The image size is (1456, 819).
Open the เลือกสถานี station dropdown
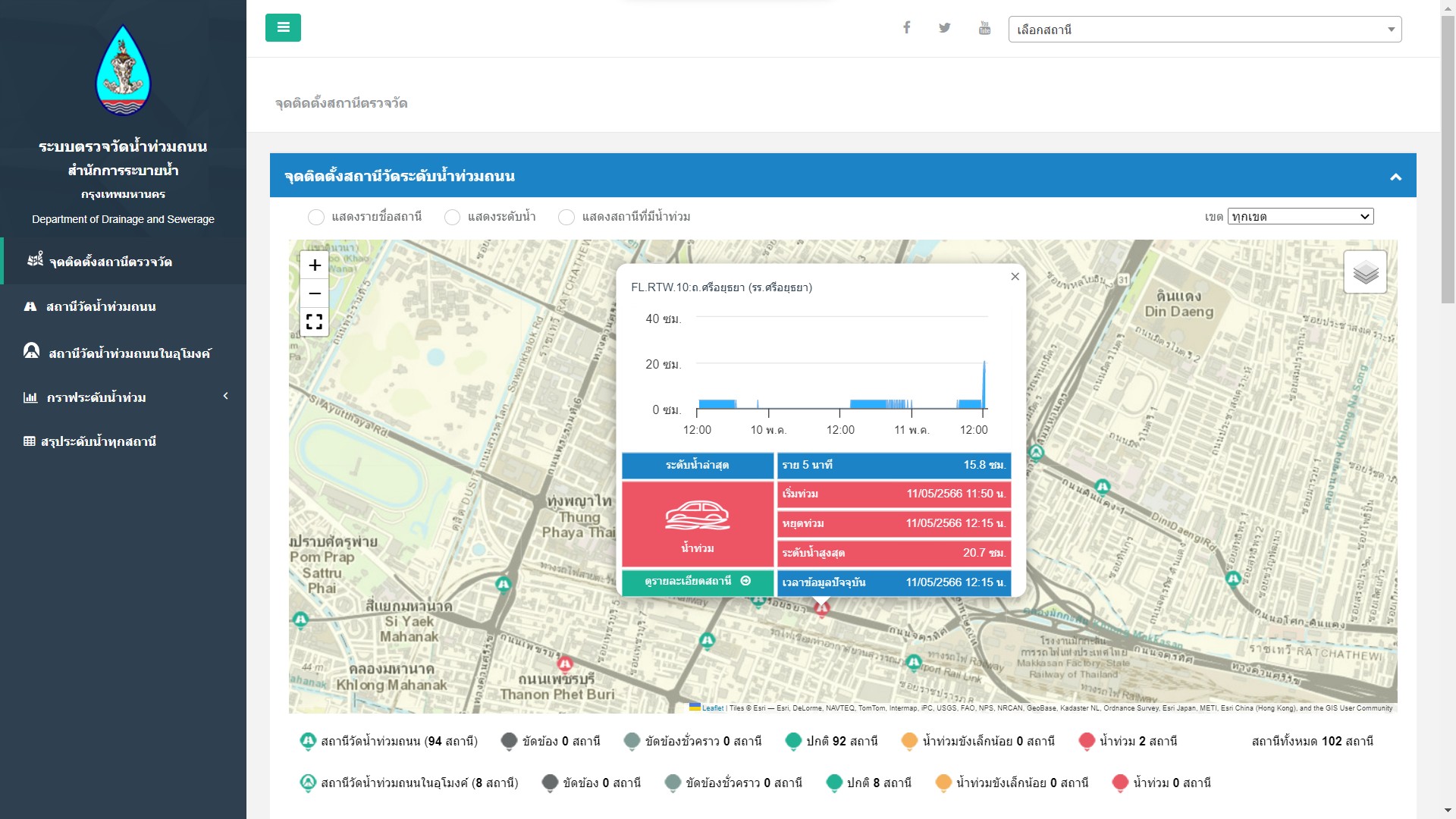pyautogui.click(x=1204, y=30)
